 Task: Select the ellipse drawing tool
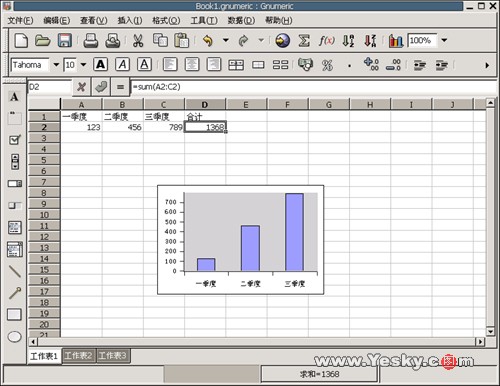coord(14,337)
